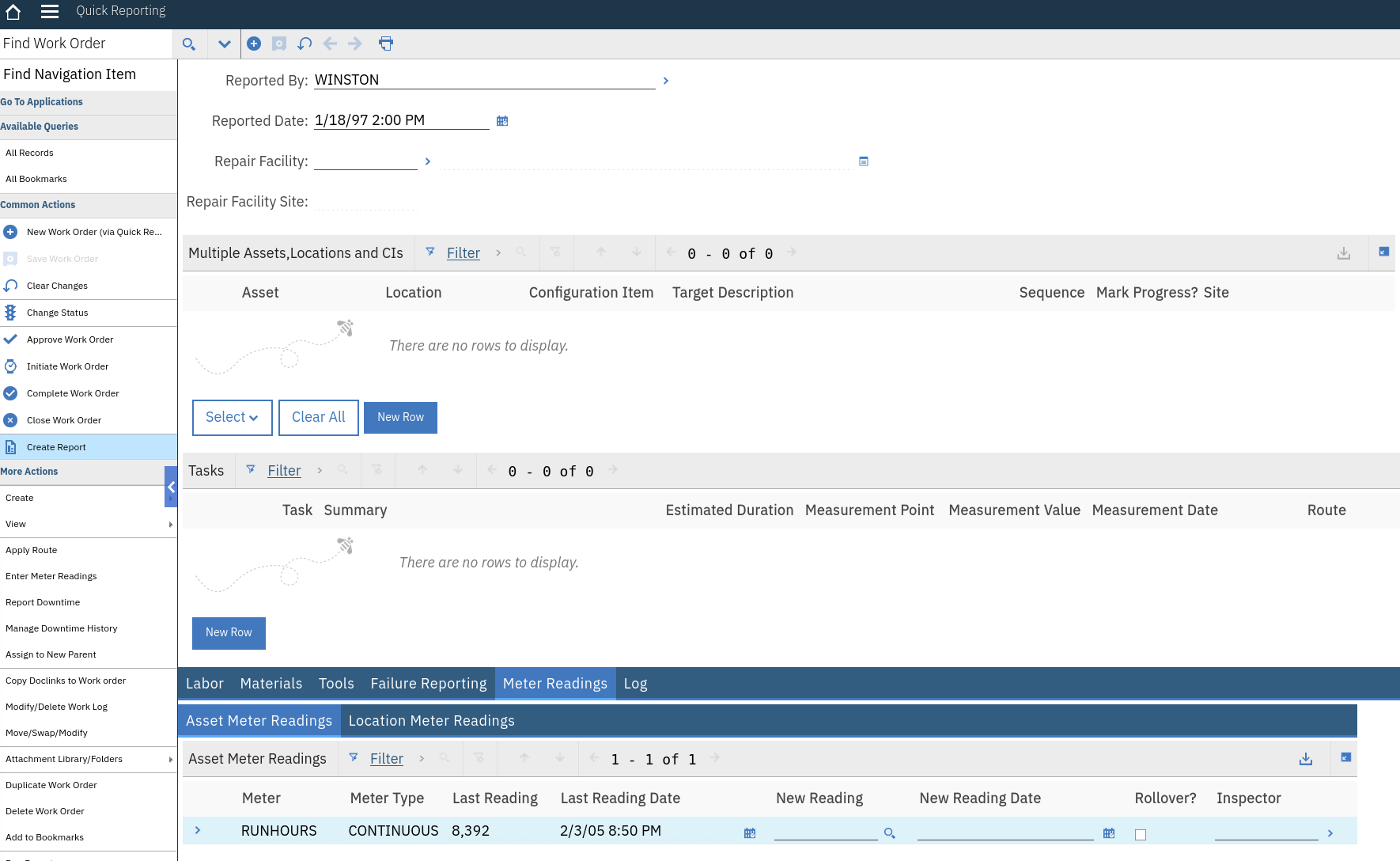Collapse the left navigation side panel
The height and width of the screenshot is (861, 1400).
point(171,487)
